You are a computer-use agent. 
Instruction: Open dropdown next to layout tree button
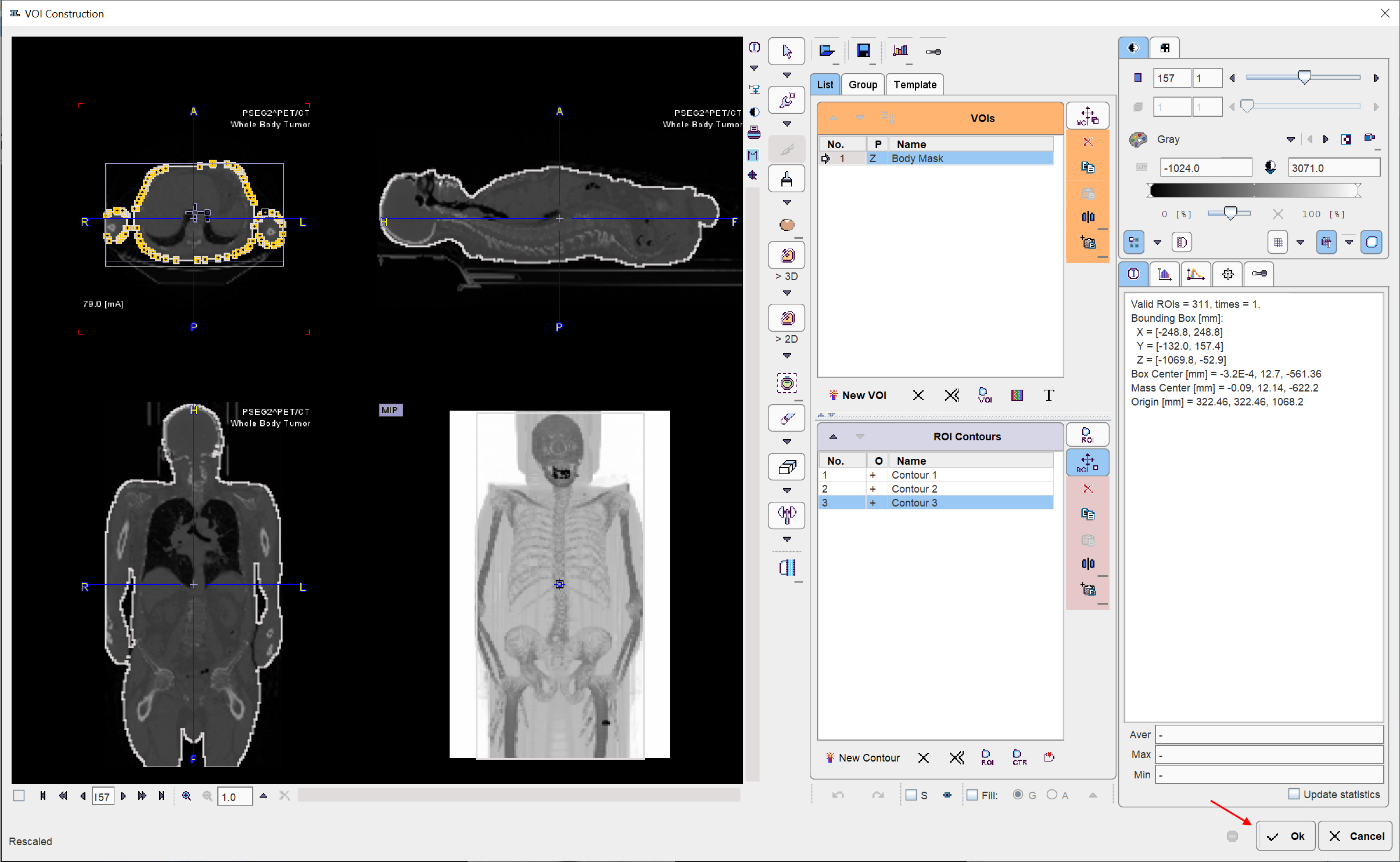(1157, 242)
